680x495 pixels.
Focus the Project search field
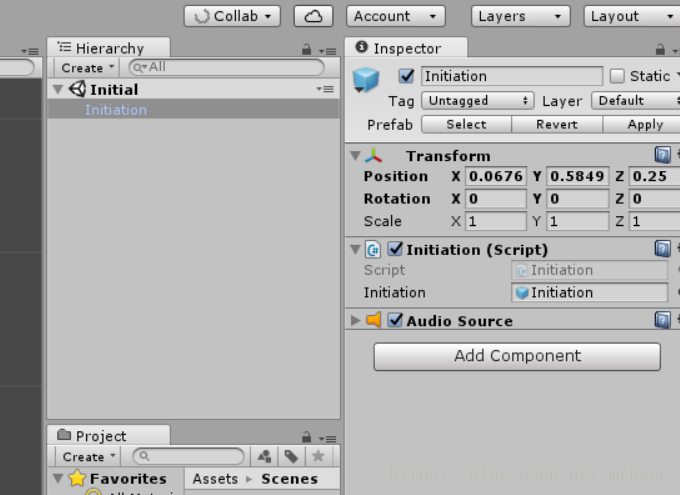189,456
